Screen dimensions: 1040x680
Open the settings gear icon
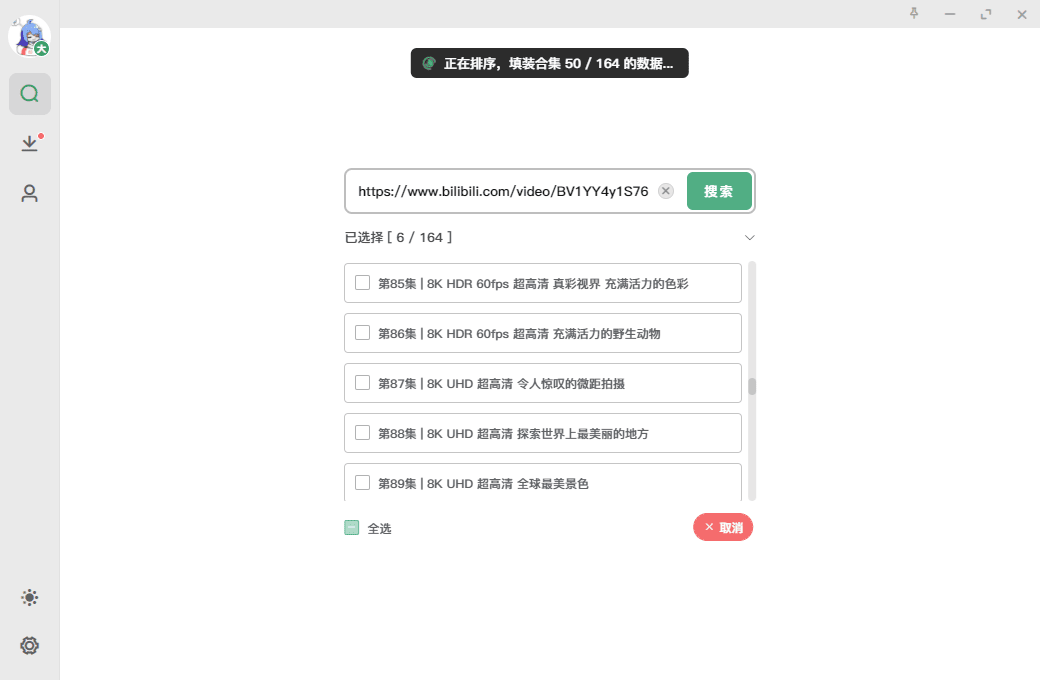click(29, 645)
